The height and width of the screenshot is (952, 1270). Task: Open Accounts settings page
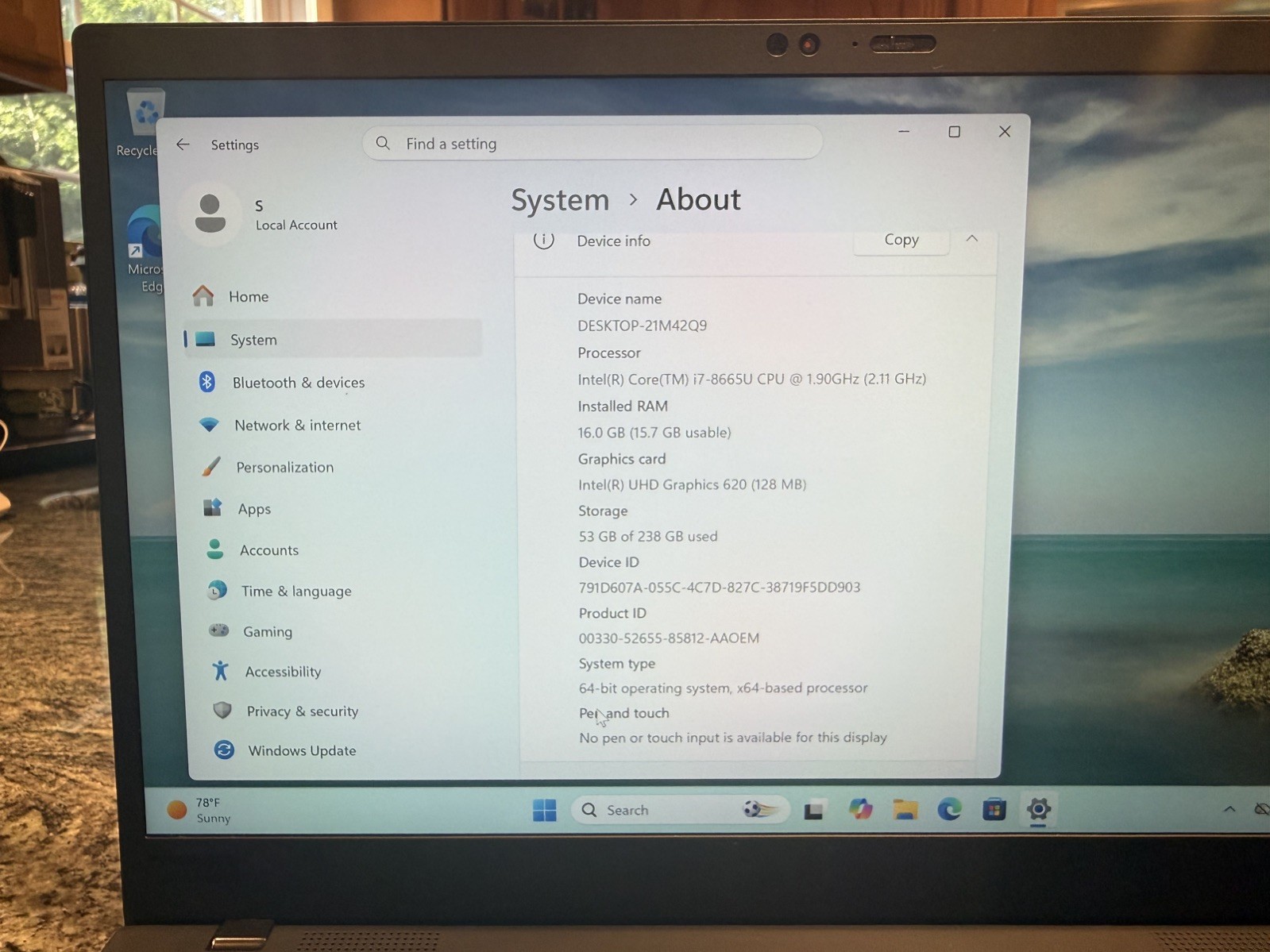(x=269, y=550)
